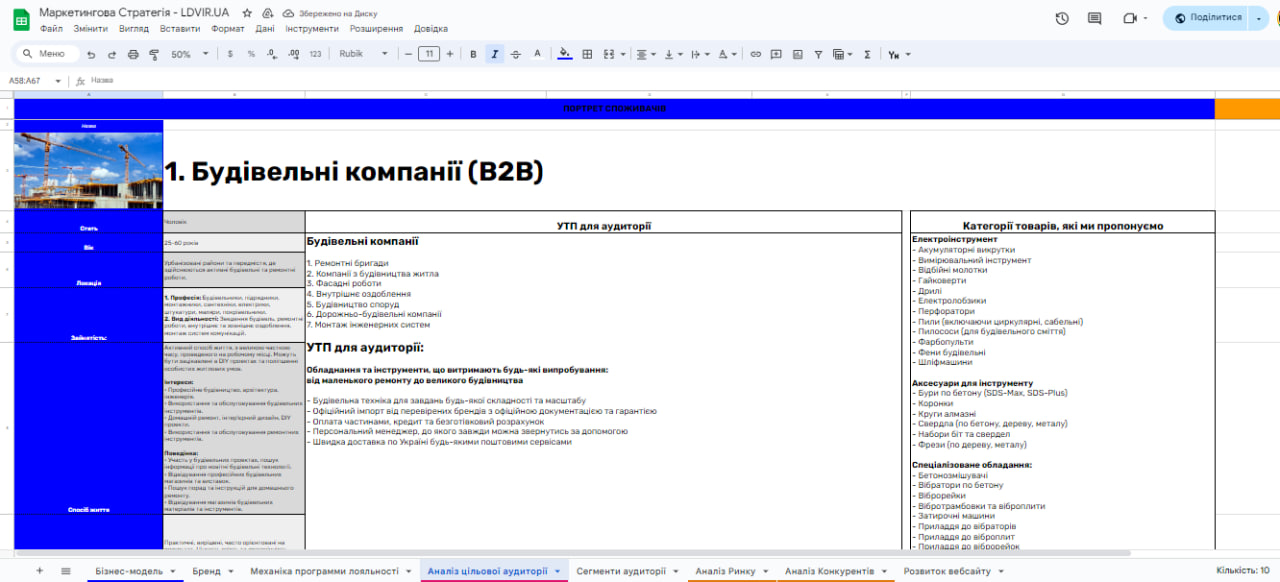This screenshot has width=1280, height=582.
Task: Open the fill color bucket picker
Action: [x=565, y=54]
